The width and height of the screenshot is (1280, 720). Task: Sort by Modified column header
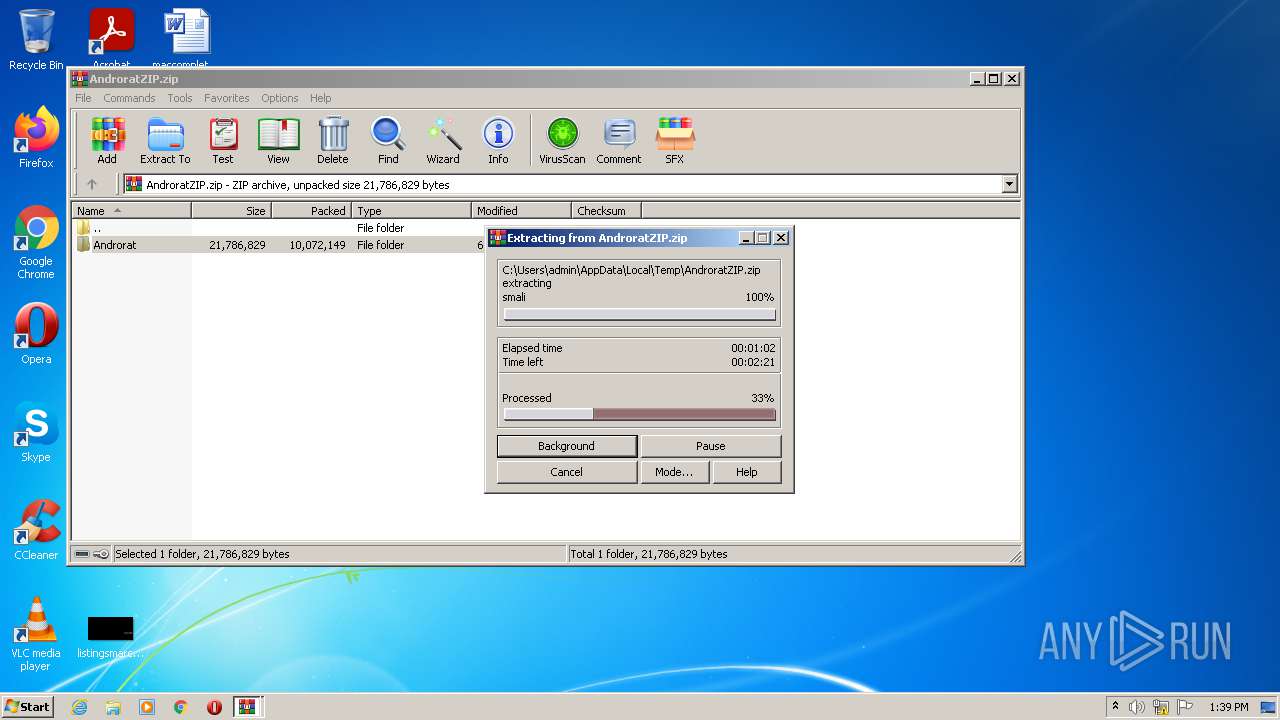[x=521, y=211]
